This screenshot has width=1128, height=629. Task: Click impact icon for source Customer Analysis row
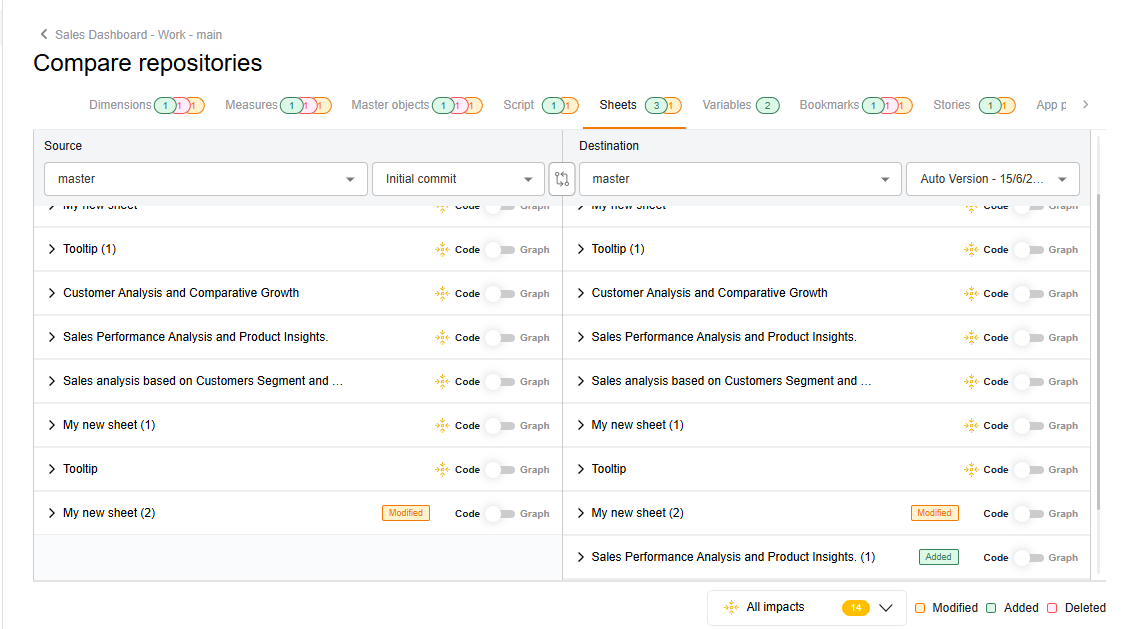coord(442,293)
